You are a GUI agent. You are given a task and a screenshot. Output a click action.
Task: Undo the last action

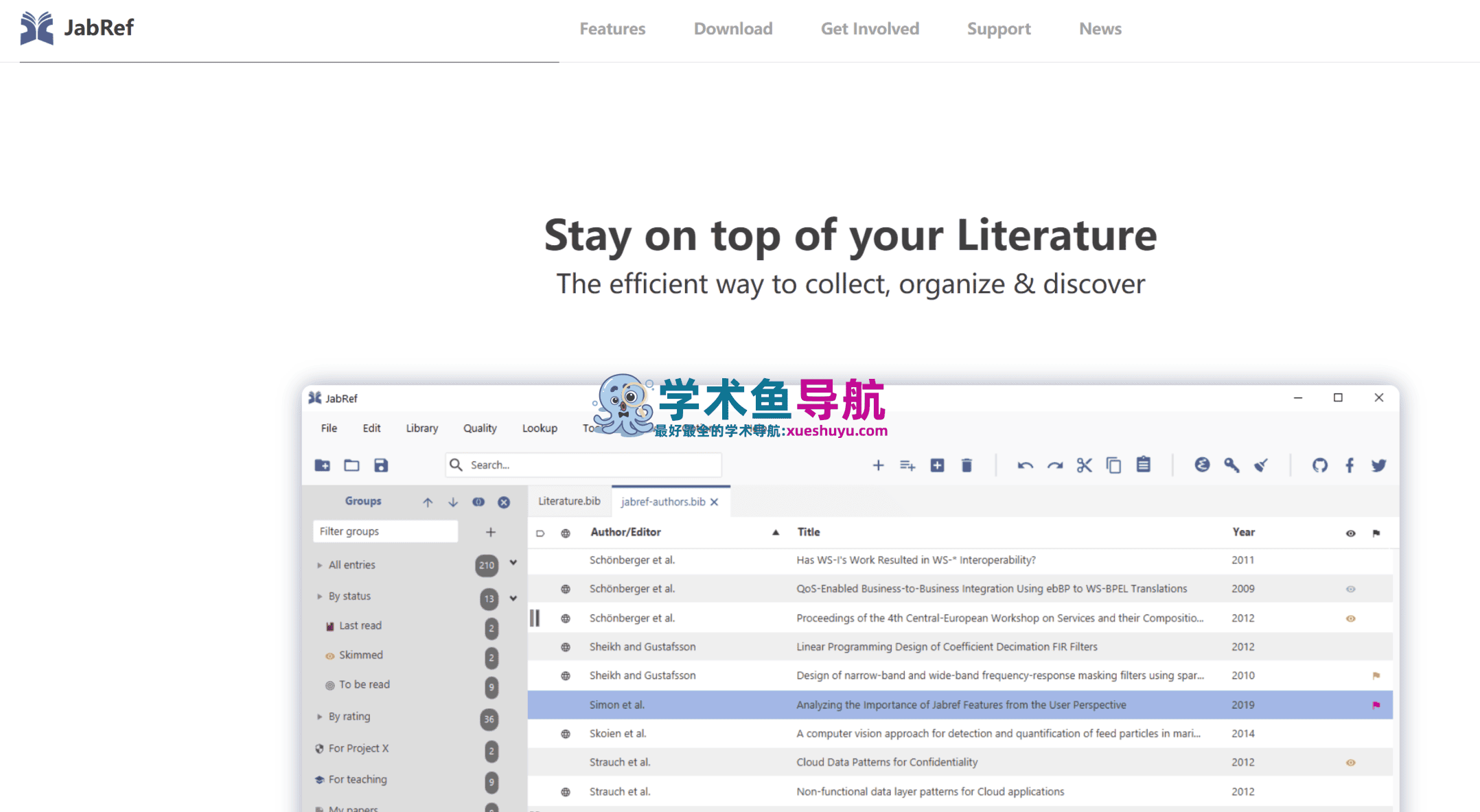1025,465
